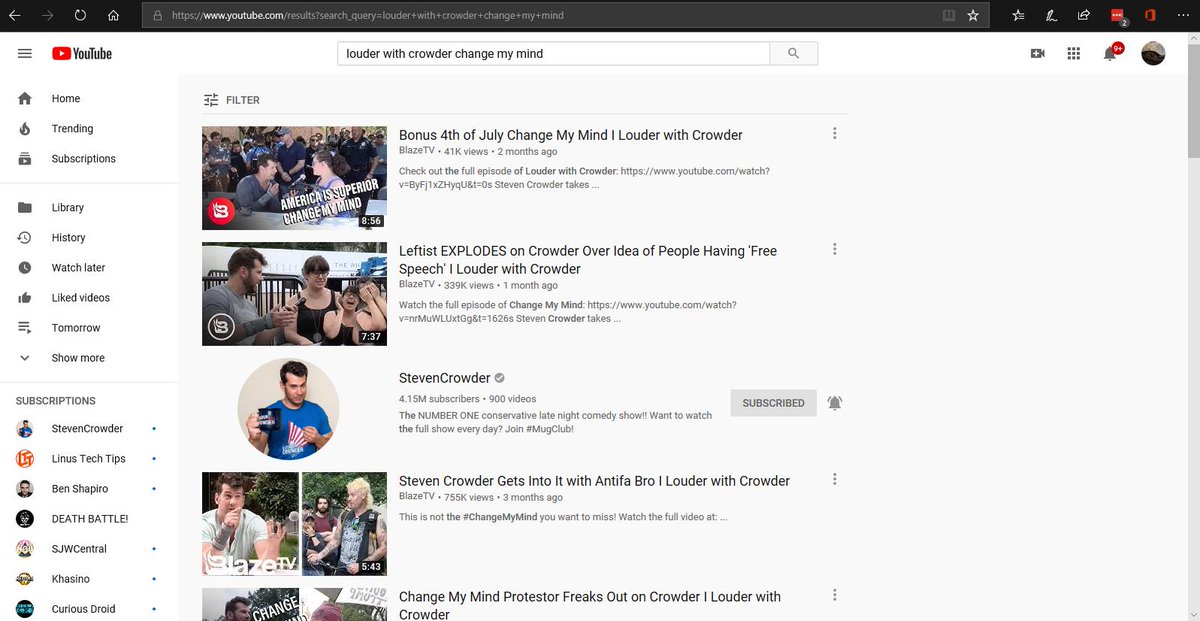This screenshot has height=621, width=1200.
Task: Open Change My Mind Protestor Freaks Out title
Action: (x=590, y=605)
